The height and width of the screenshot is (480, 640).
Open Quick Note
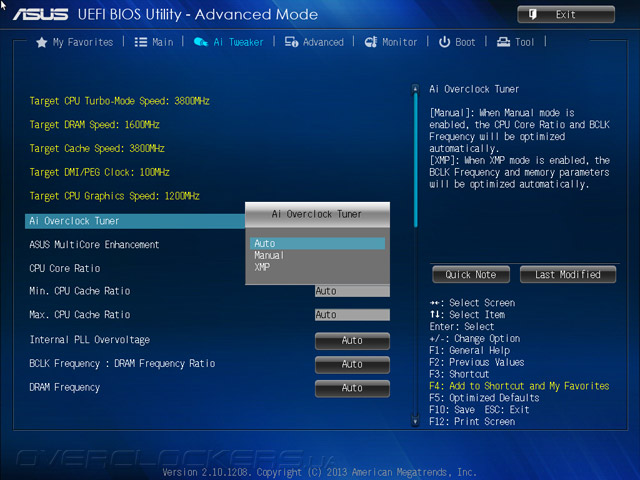(x=471, y=274)
